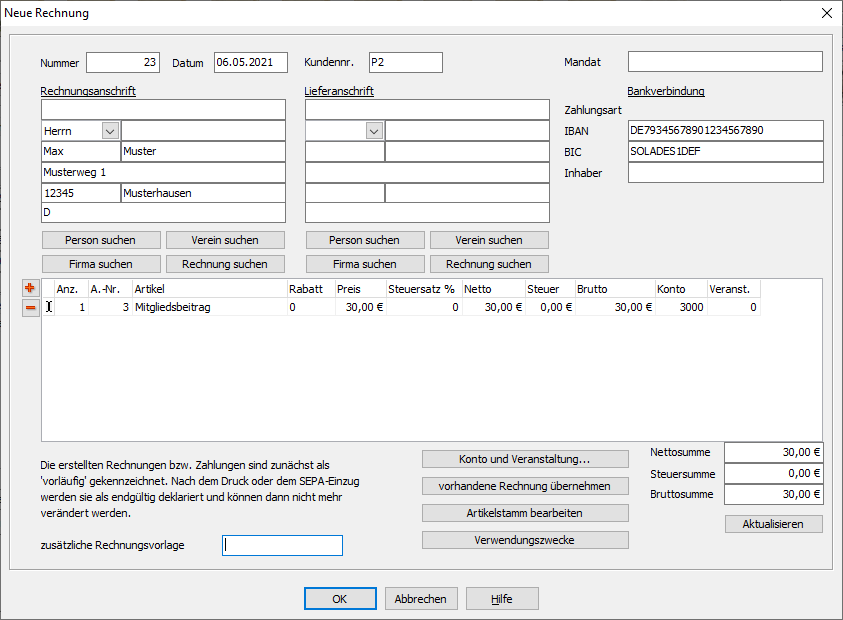
Task: Click the top line of Lieferanschrift
Action: [x=427, y=110]
